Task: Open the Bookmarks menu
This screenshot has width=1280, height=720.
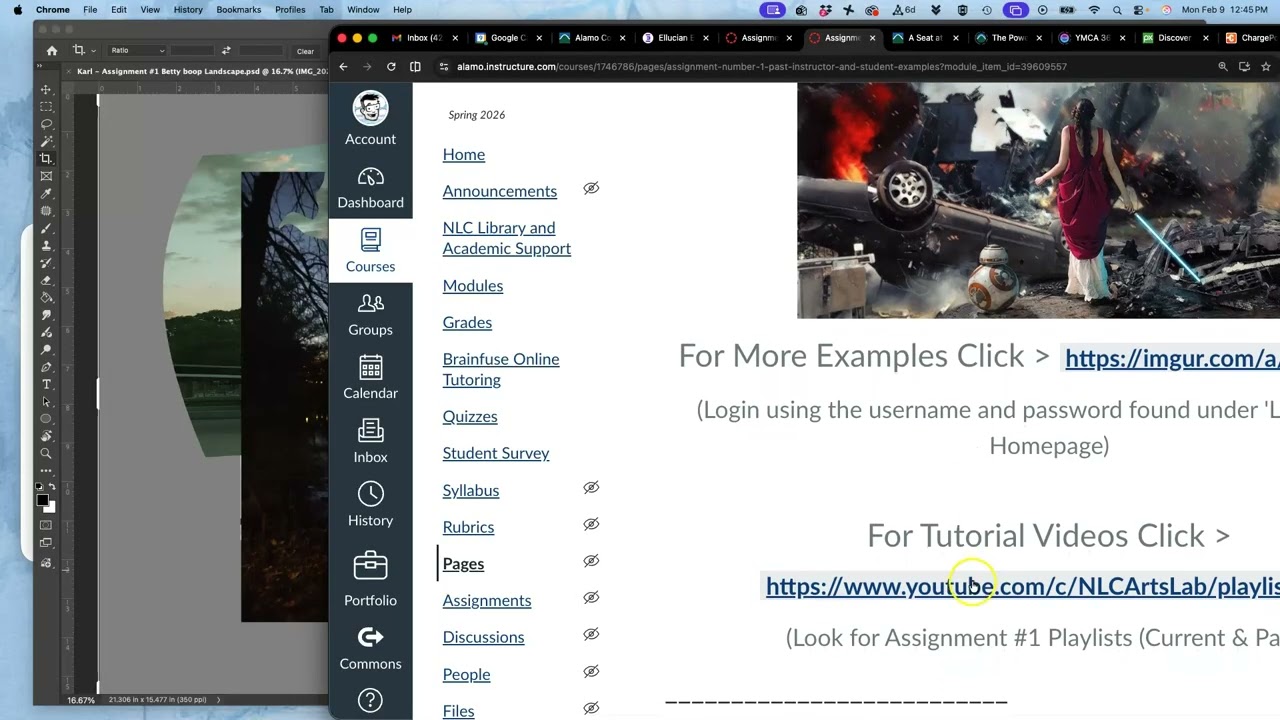Action: point(239,10)
